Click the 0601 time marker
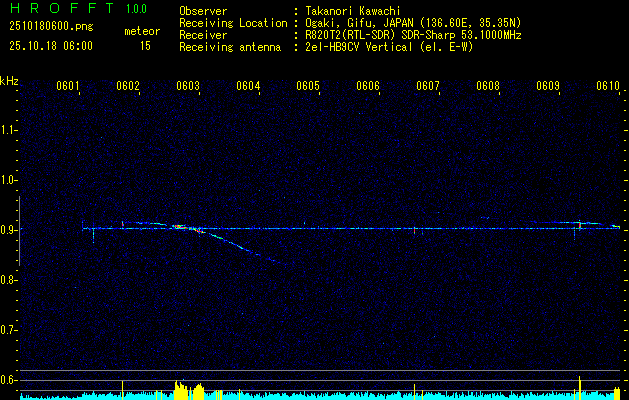629x400 pixels. coord(68,86)
